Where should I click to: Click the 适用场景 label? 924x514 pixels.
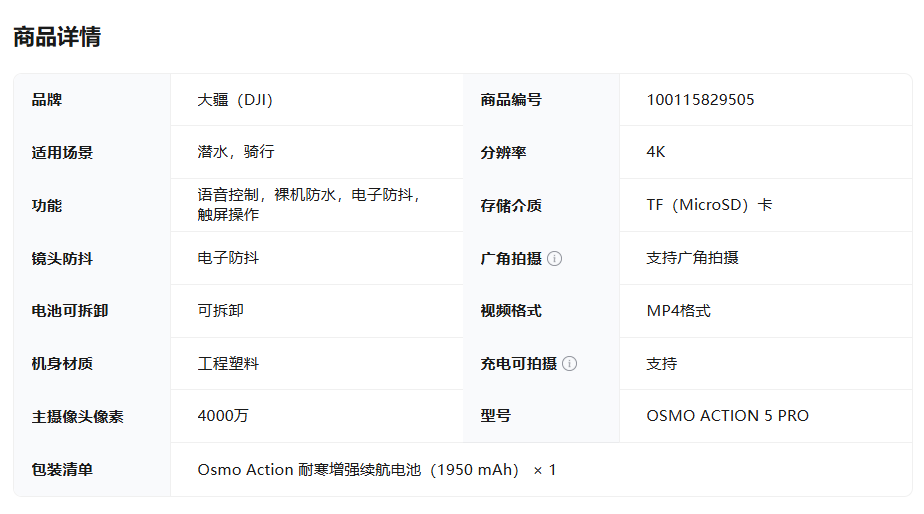(62, 153)
